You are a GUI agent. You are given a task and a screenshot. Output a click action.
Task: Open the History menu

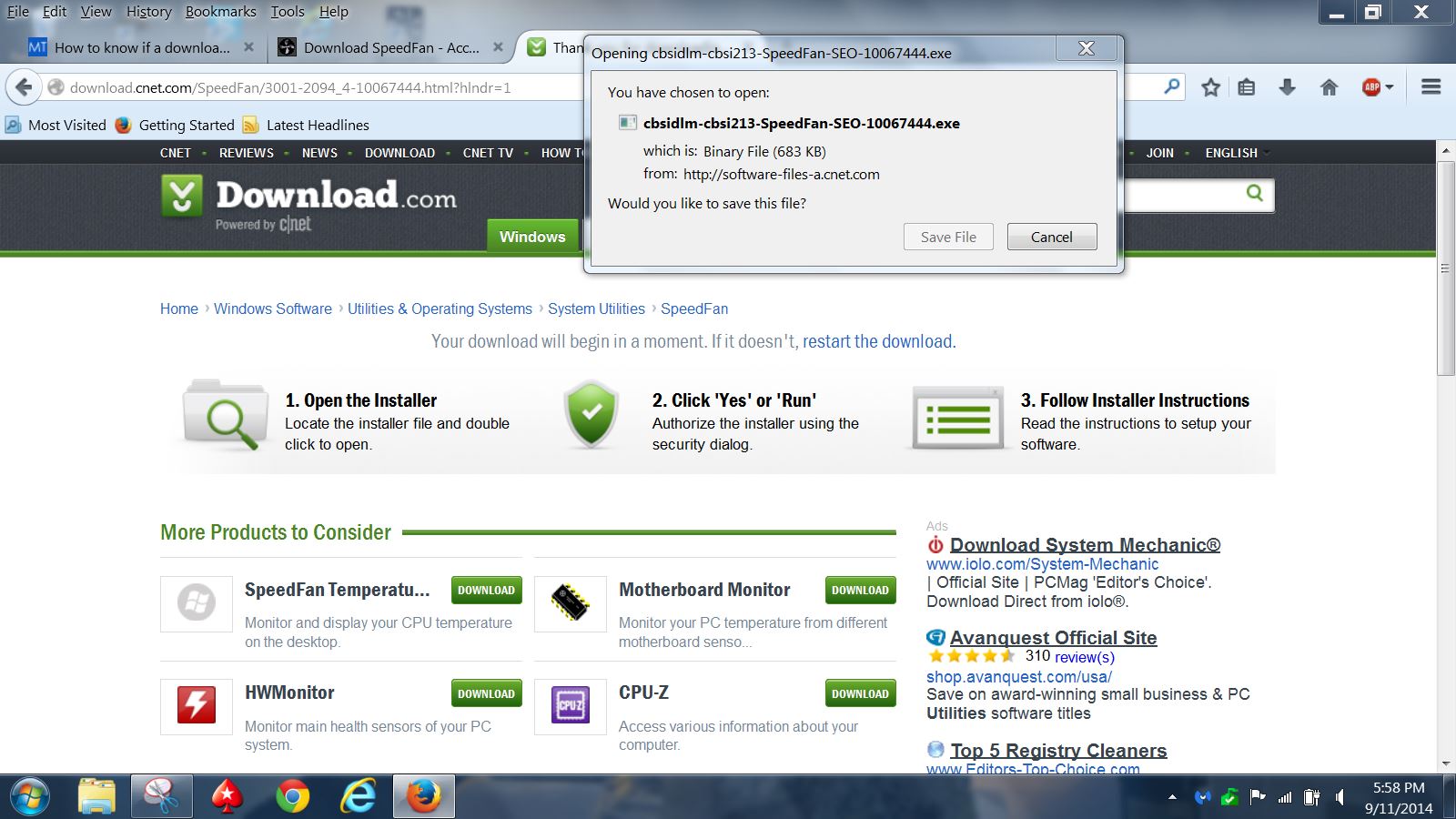pos(149,12)
